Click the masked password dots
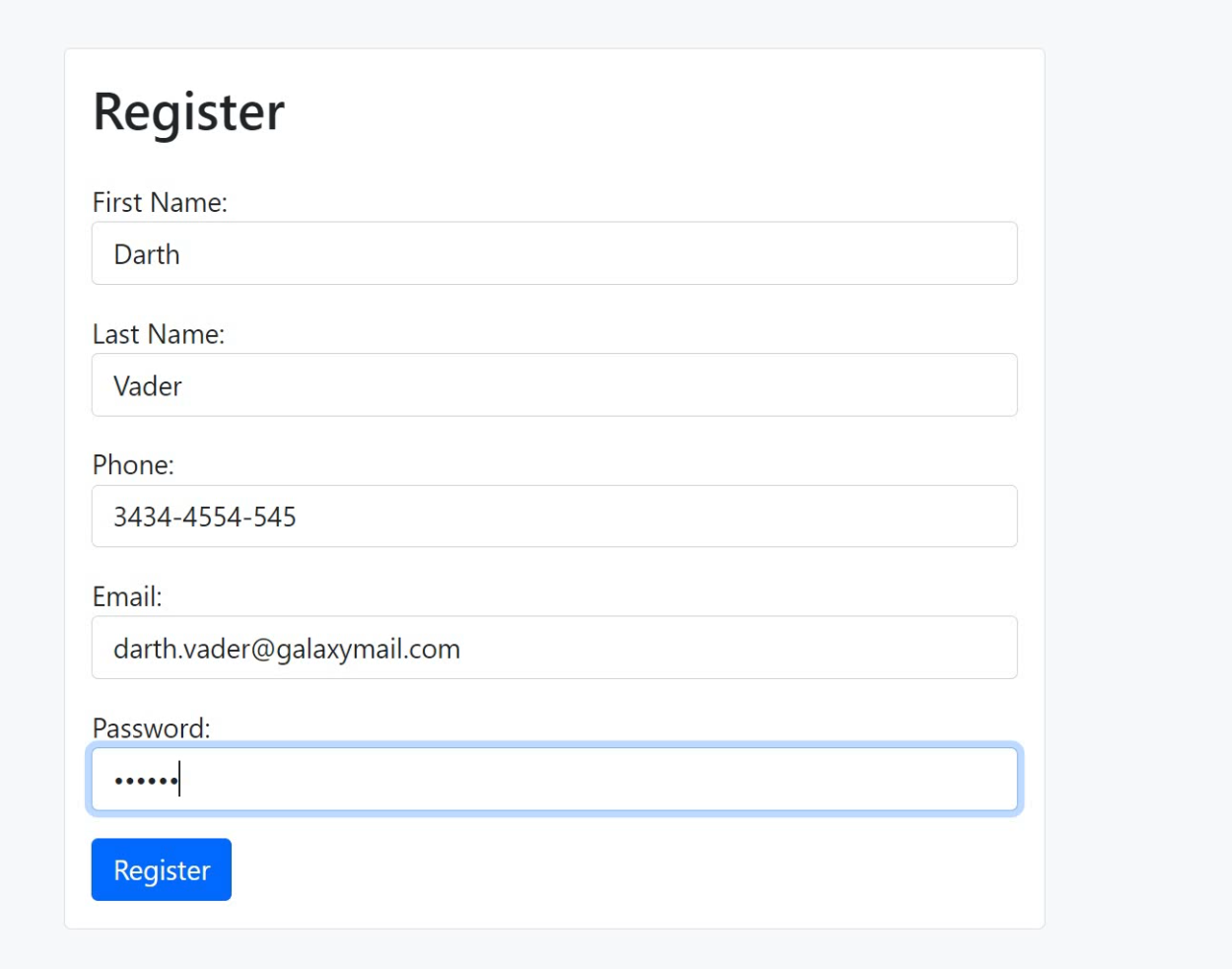The height and width of the screenshot is (969, 1232). tap(145, 781)
